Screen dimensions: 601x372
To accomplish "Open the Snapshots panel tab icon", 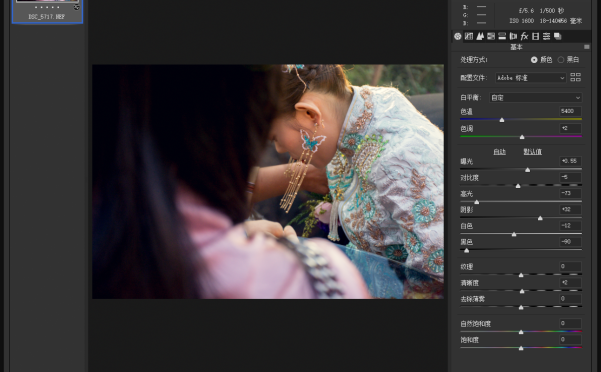I will pyautogui.click(x=558, y=36).
